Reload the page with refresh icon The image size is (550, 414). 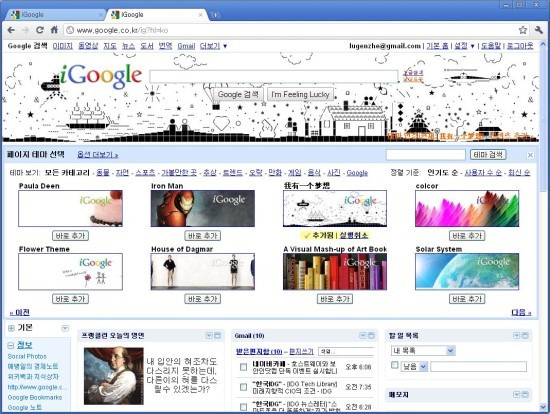tap(40, 30)
